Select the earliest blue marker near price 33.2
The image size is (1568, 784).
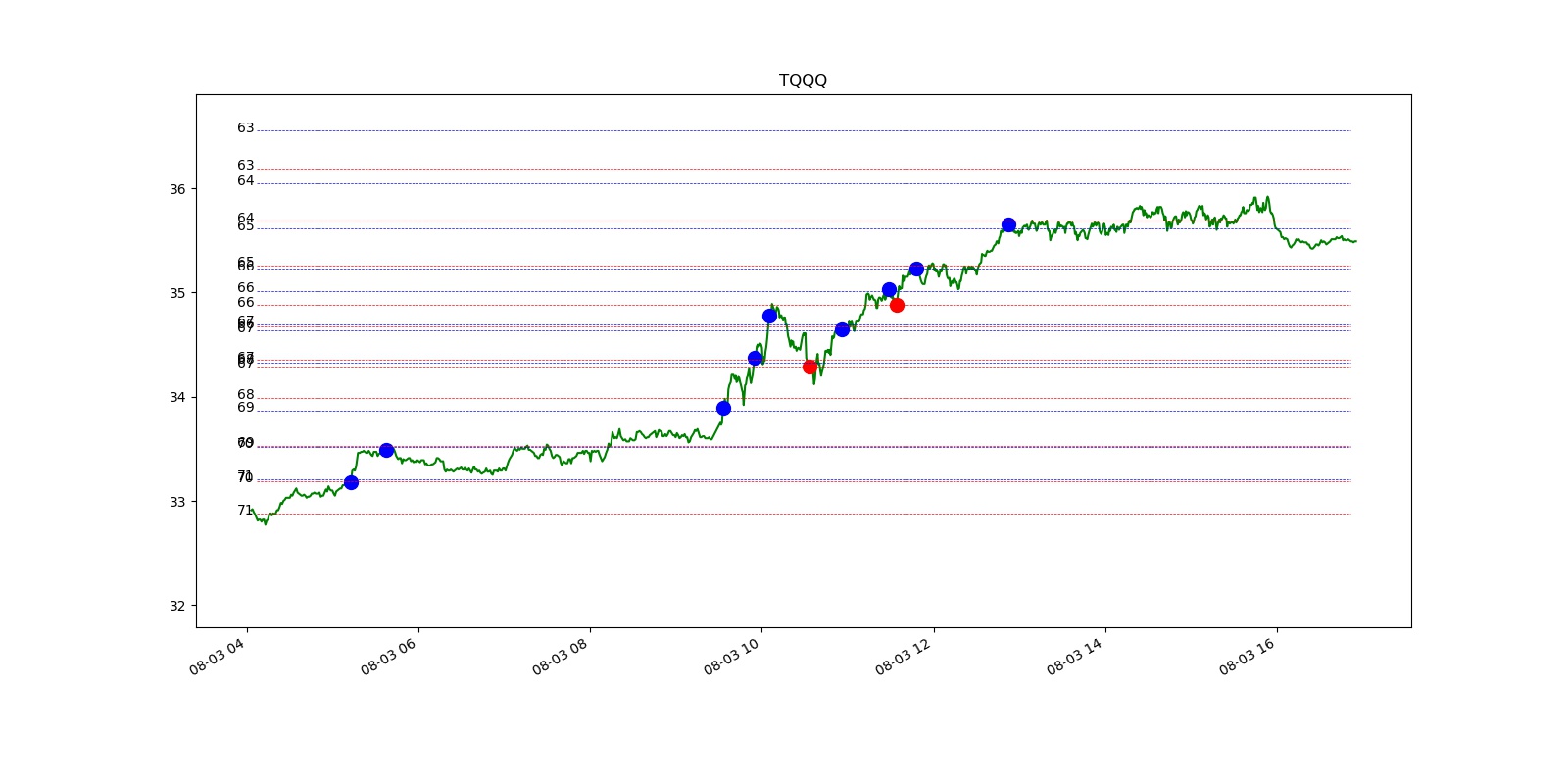pyautogui.click(x=351, y=482)
